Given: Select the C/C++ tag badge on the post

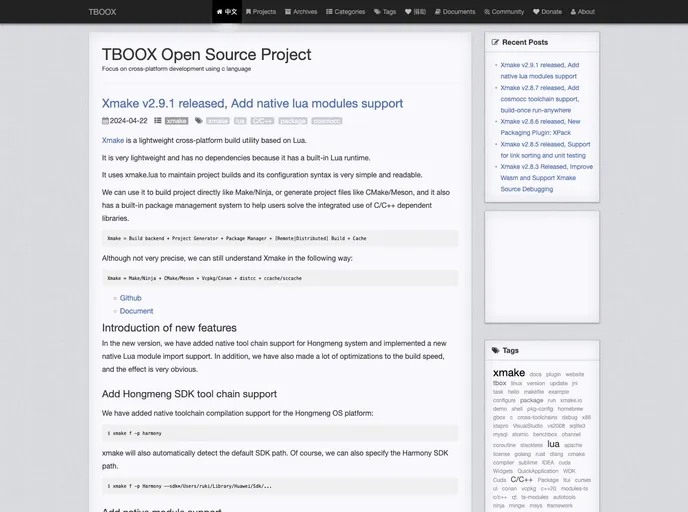Looking at the screenshot, I should coord(262,121).
